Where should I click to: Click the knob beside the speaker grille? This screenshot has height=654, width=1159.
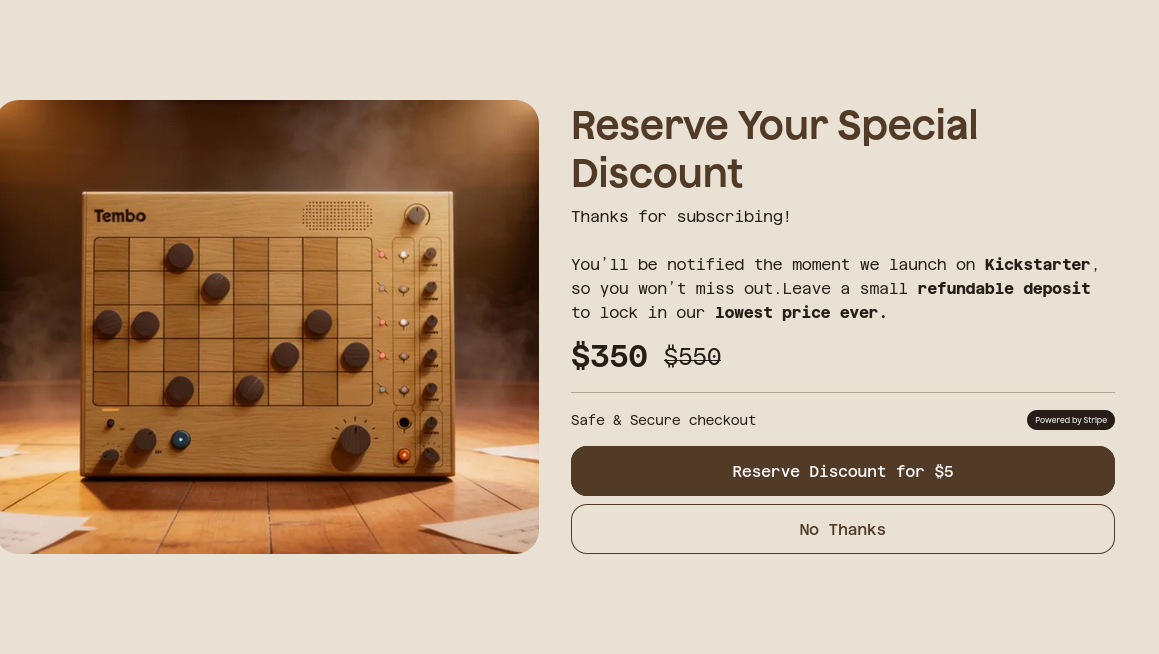[417, 215]
